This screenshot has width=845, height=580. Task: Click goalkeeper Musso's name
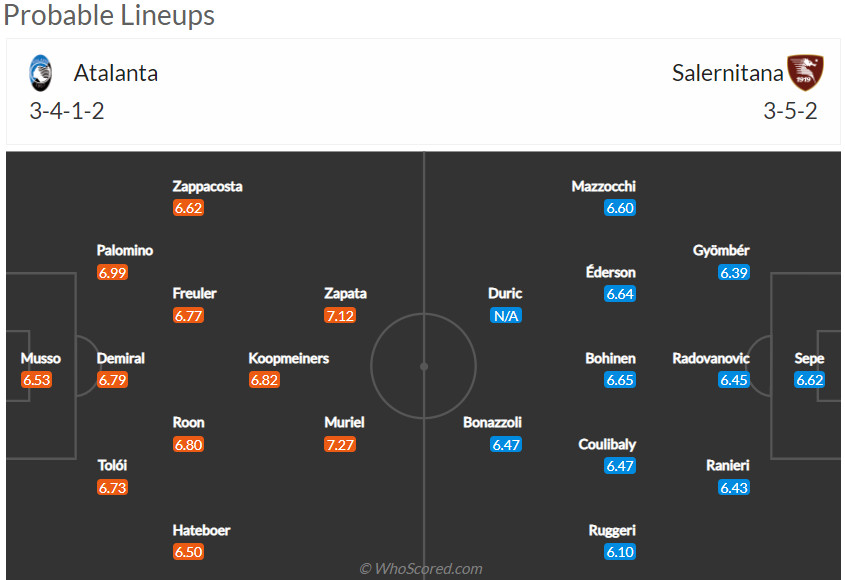[x=41, y=358]
